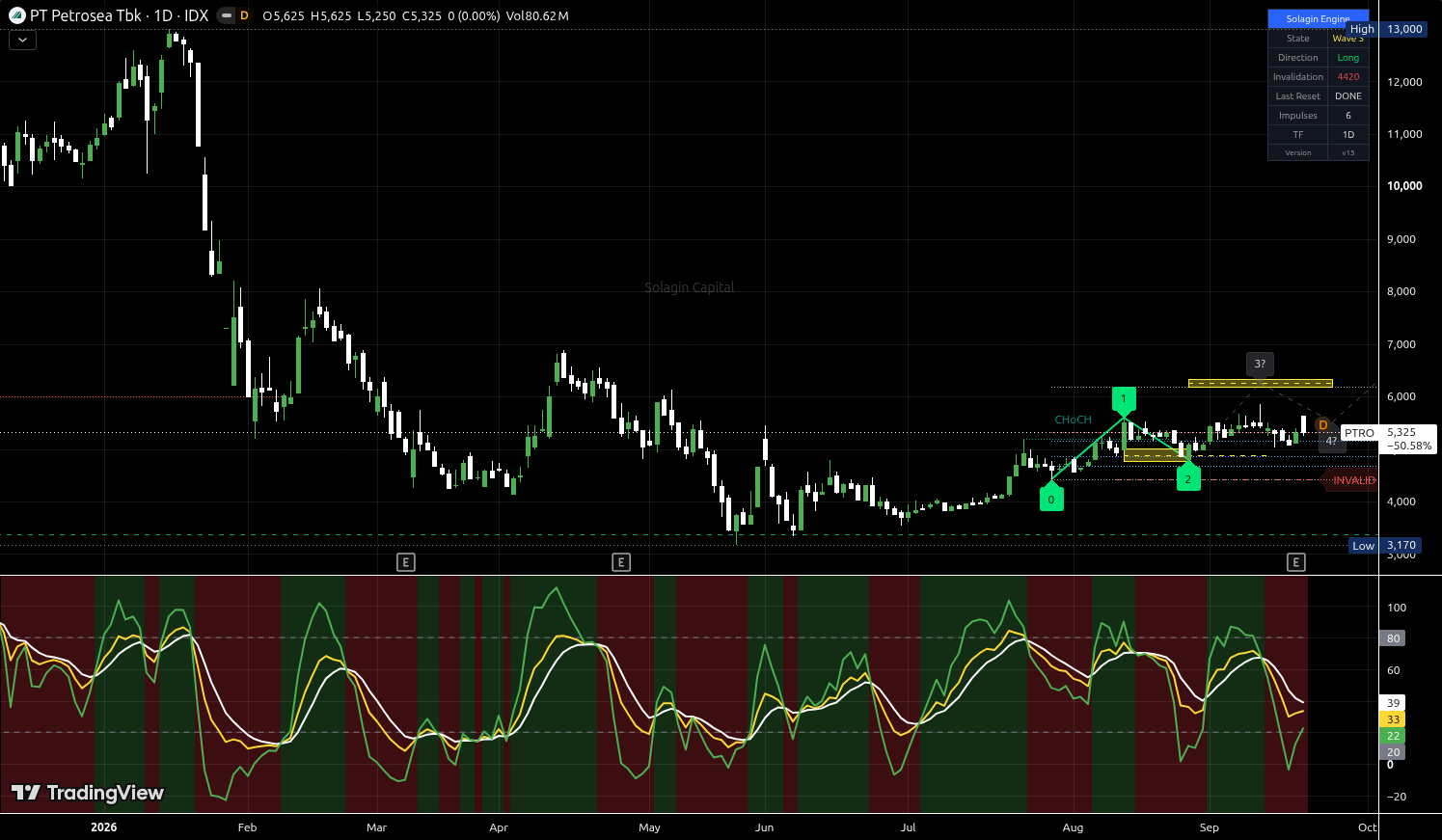Select the projected 3? wave label
This screenshot has height=840, width=1442.
(1260, 364)
